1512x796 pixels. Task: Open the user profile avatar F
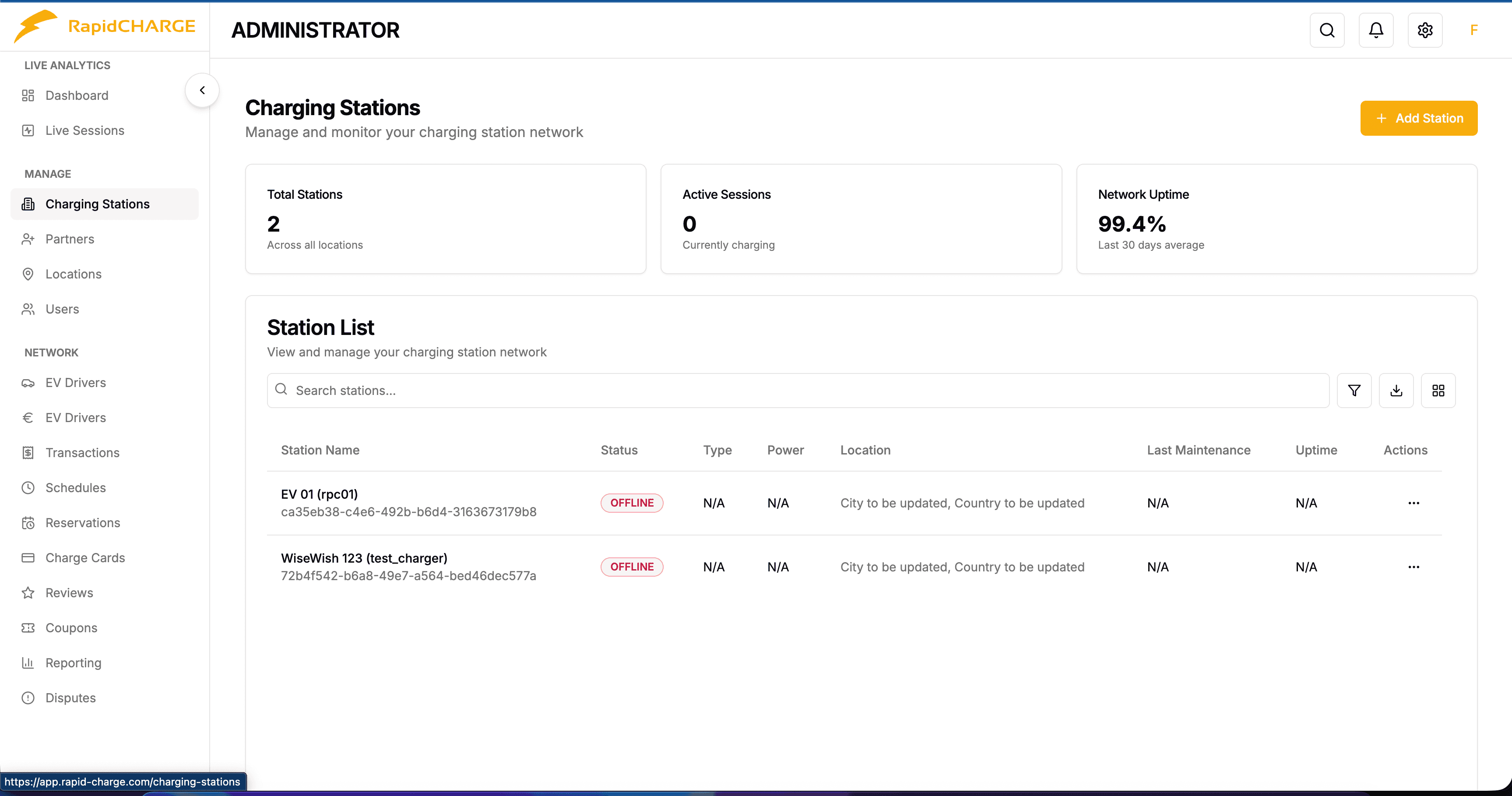[x=1474, y=30]
